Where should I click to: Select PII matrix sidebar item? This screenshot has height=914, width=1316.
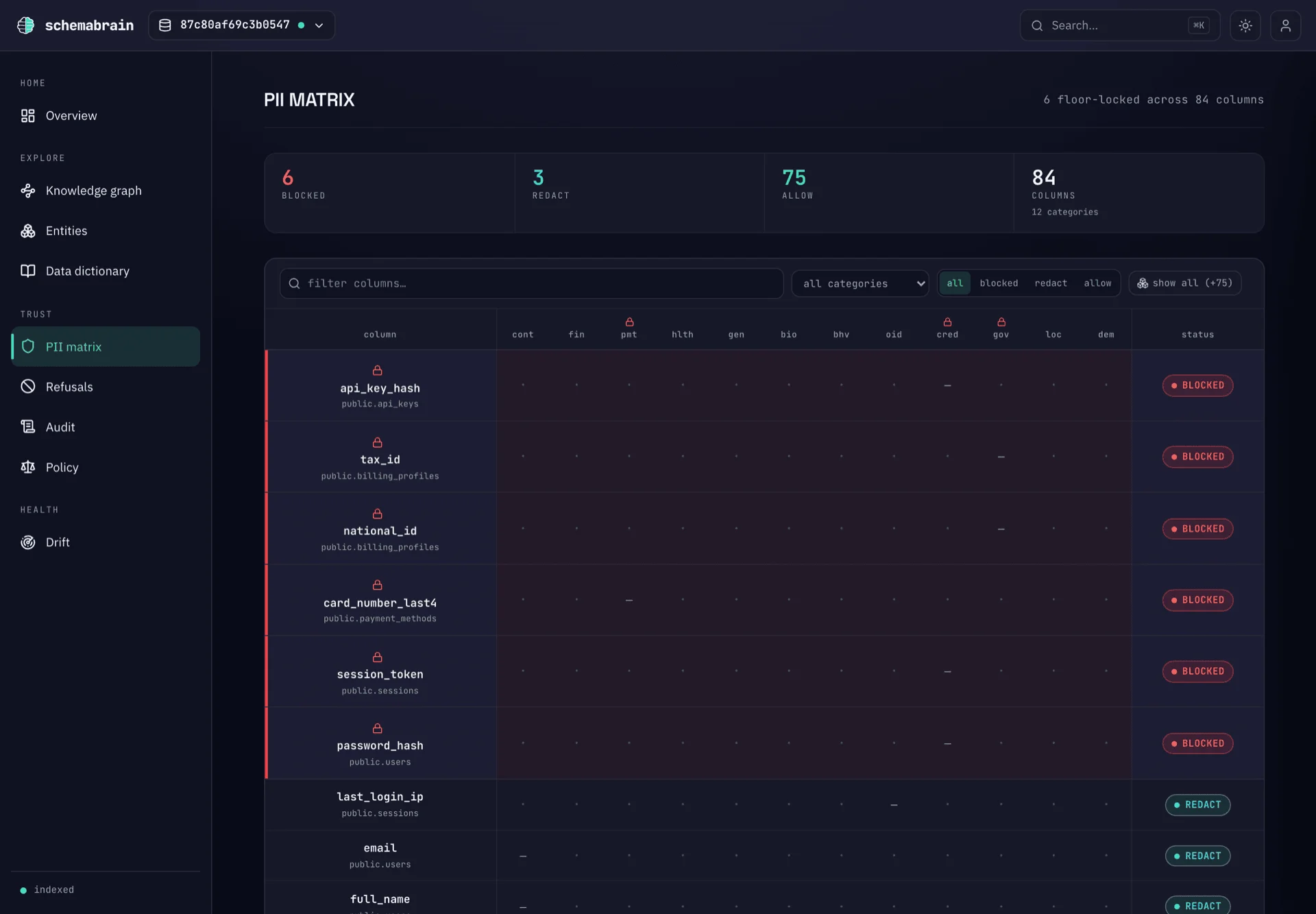(106, 346)
